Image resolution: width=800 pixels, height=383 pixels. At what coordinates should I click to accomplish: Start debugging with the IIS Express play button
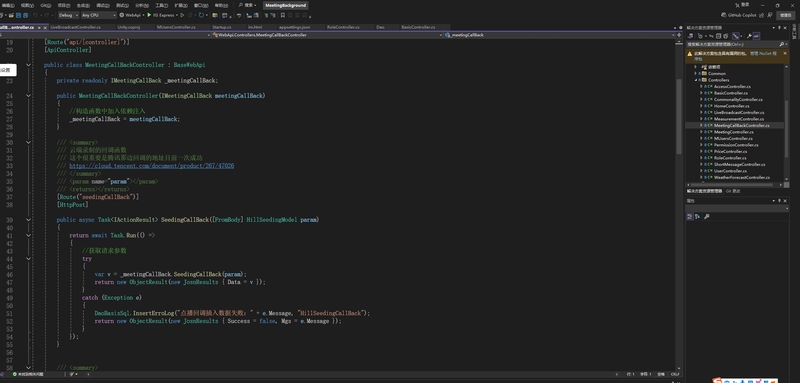click(x=149, y=15)
